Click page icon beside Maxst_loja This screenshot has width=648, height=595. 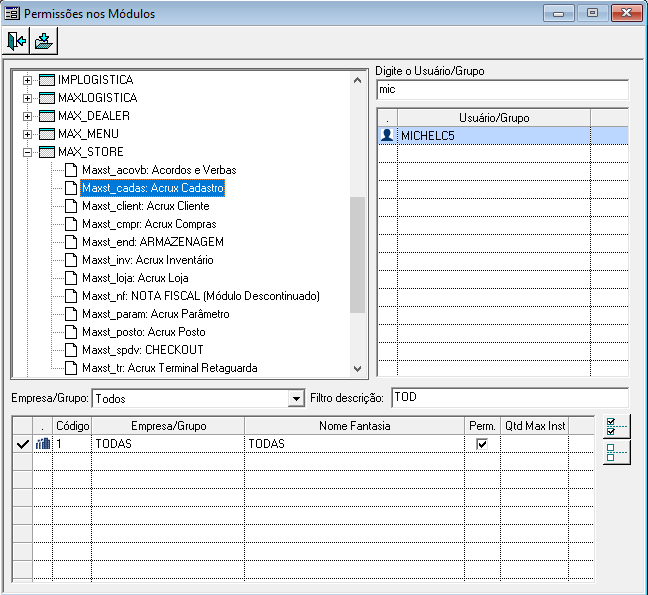(71, 278)
